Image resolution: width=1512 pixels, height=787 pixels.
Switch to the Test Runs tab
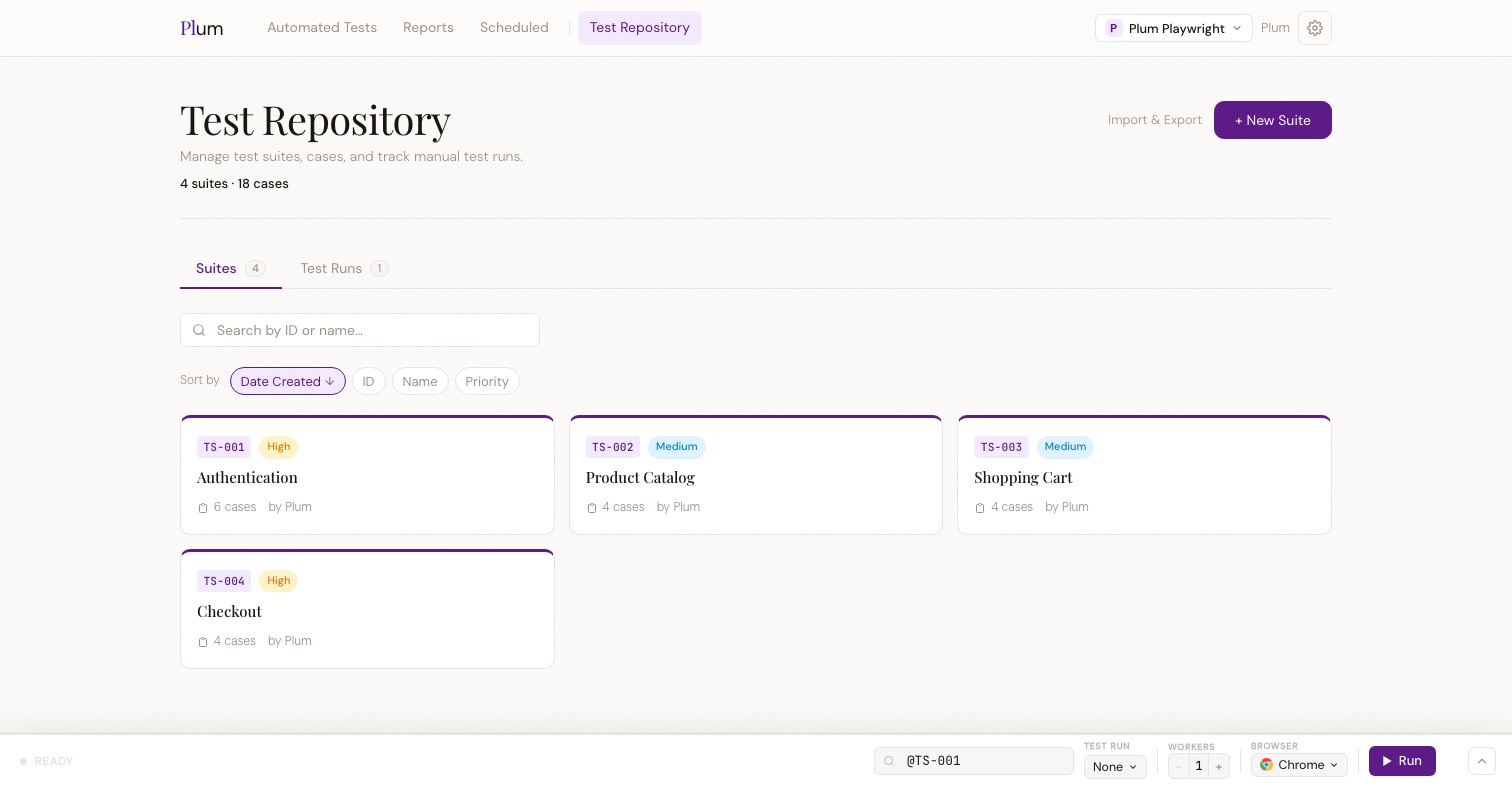tap(344, 268)
